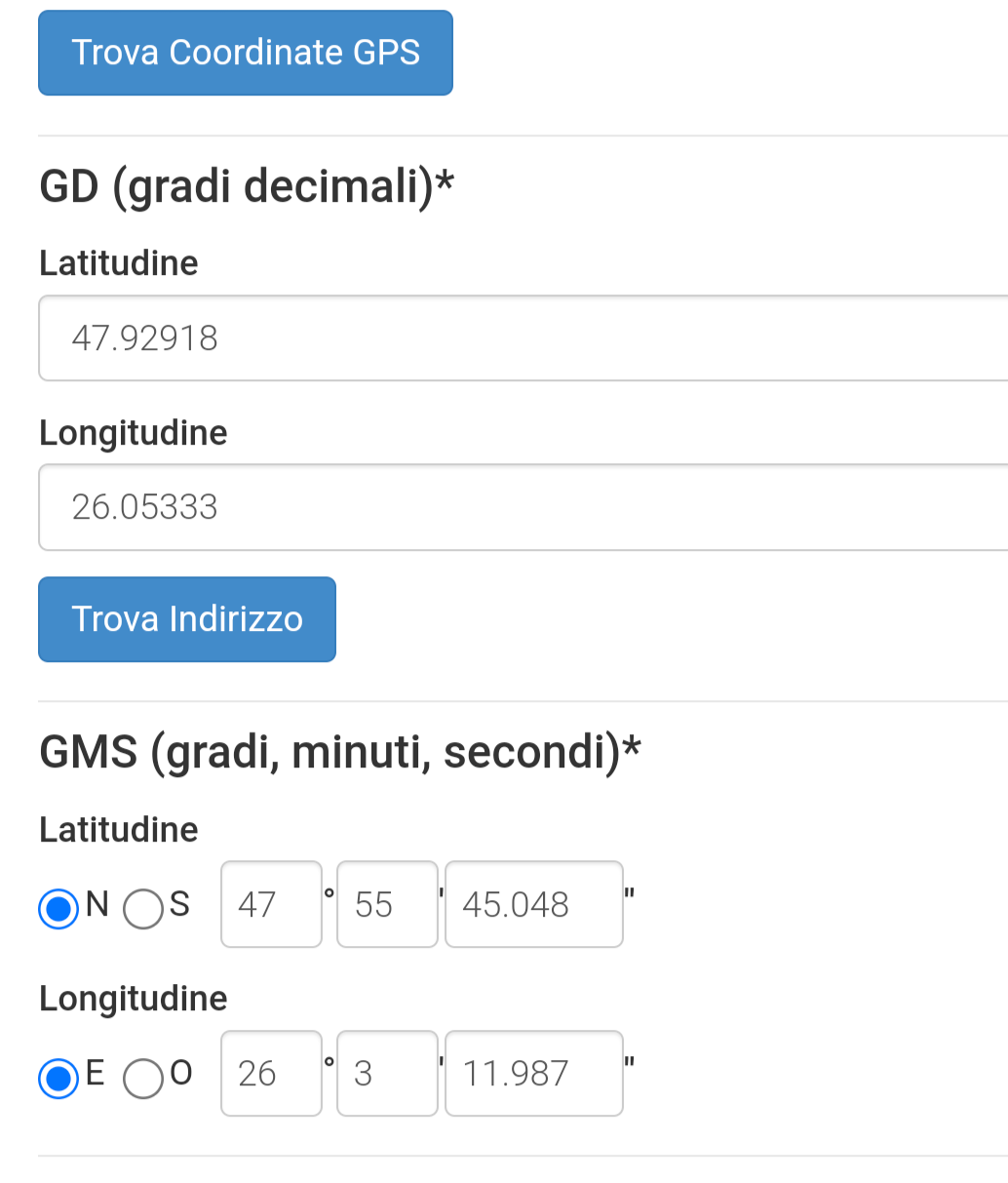1008x1183 pixels.
Task: Click the Latitudine label under GD section
Action: coord(119,263)
